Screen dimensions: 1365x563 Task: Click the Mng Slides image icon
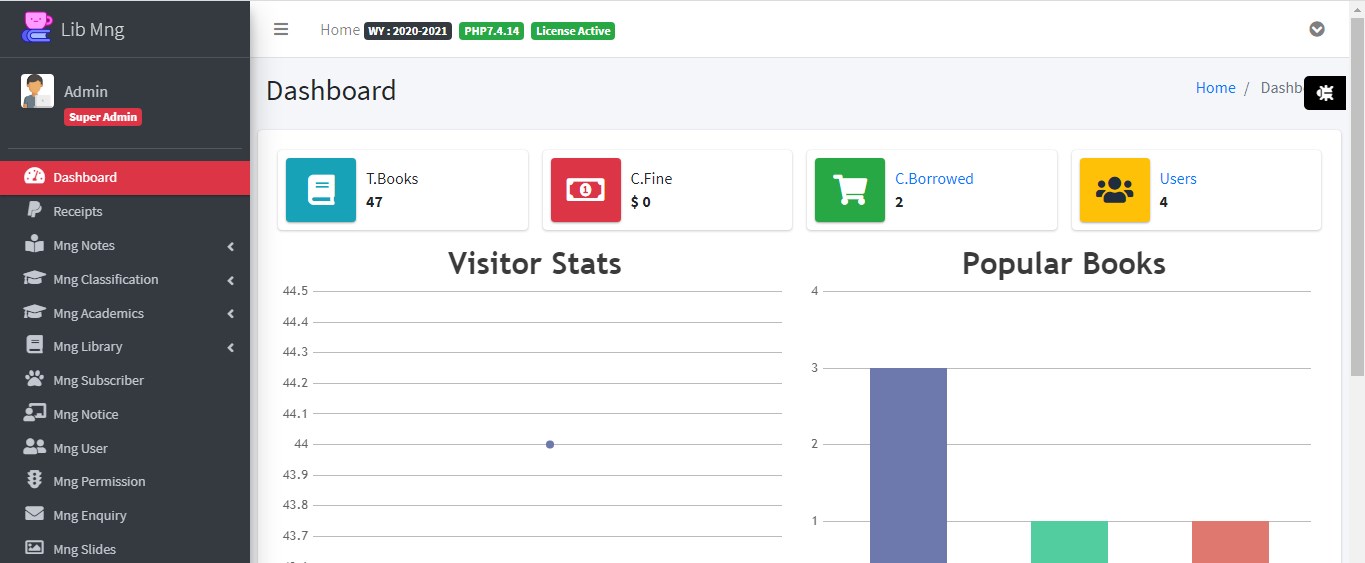click(35, 548)
